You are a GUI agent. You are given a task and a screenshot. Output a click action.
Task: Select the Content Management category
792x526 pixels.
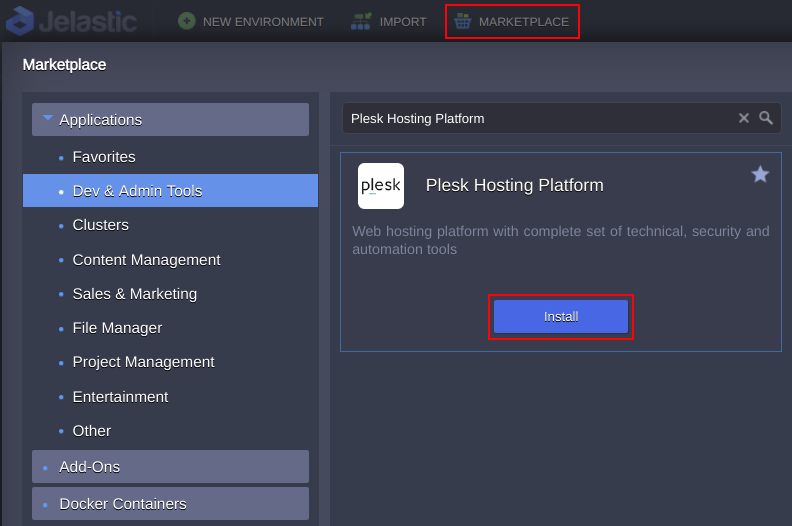[170, 260]
